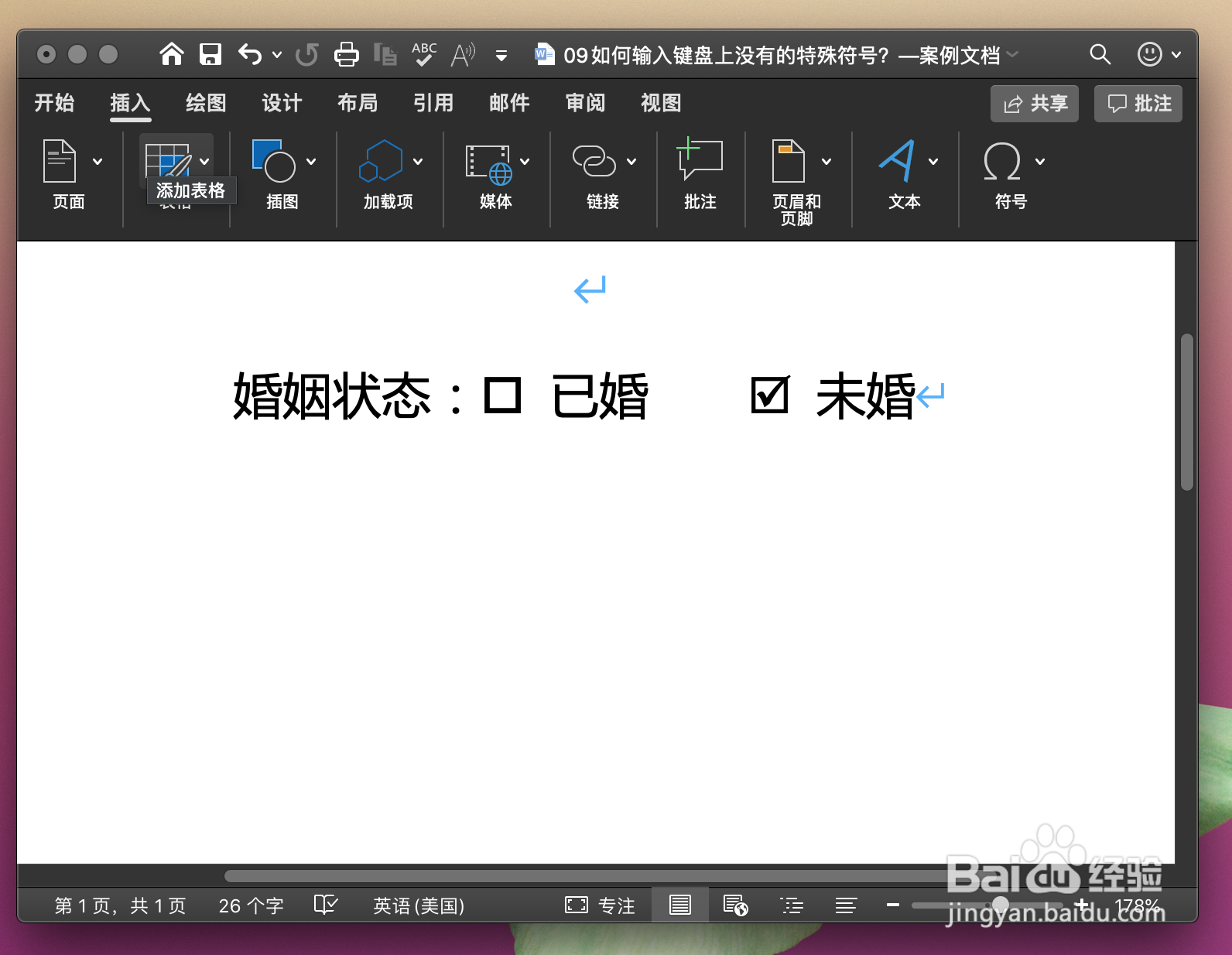The width and height of the screenshot is (1232, 955).
Task: Undo the last action
Action: pos(250,54)
